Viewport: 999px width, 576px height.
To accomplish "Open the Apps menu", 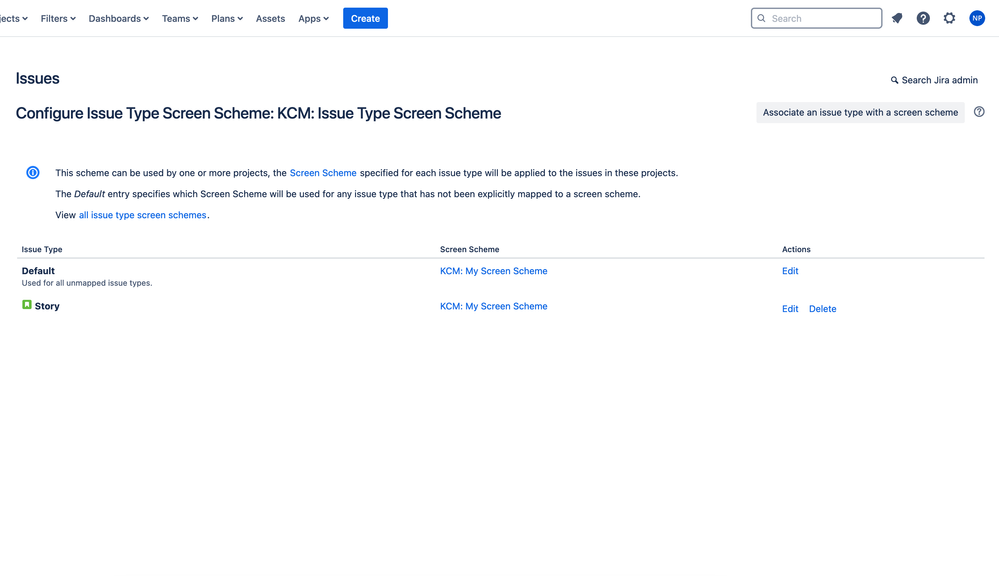I will tap(312, 17).
